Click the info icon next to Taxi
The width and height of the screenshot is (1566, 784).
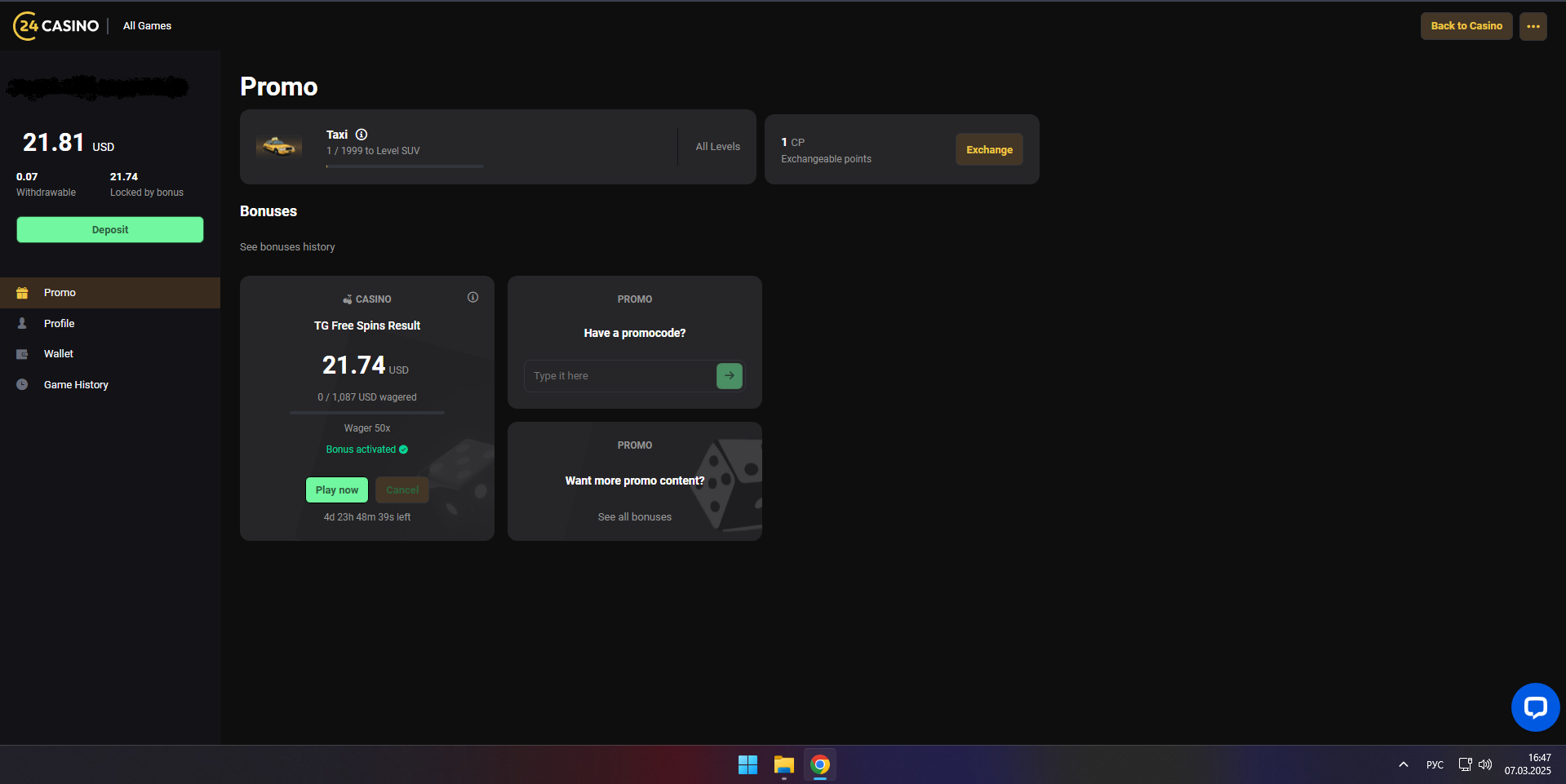click(x=362, y=135)
